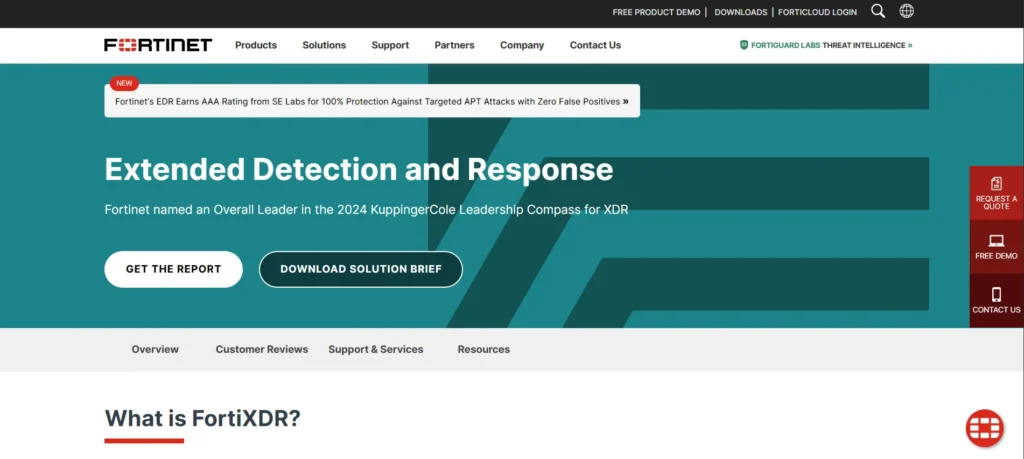Click the Fortinet logo
Screen dimensions: 1024x459
158,45
